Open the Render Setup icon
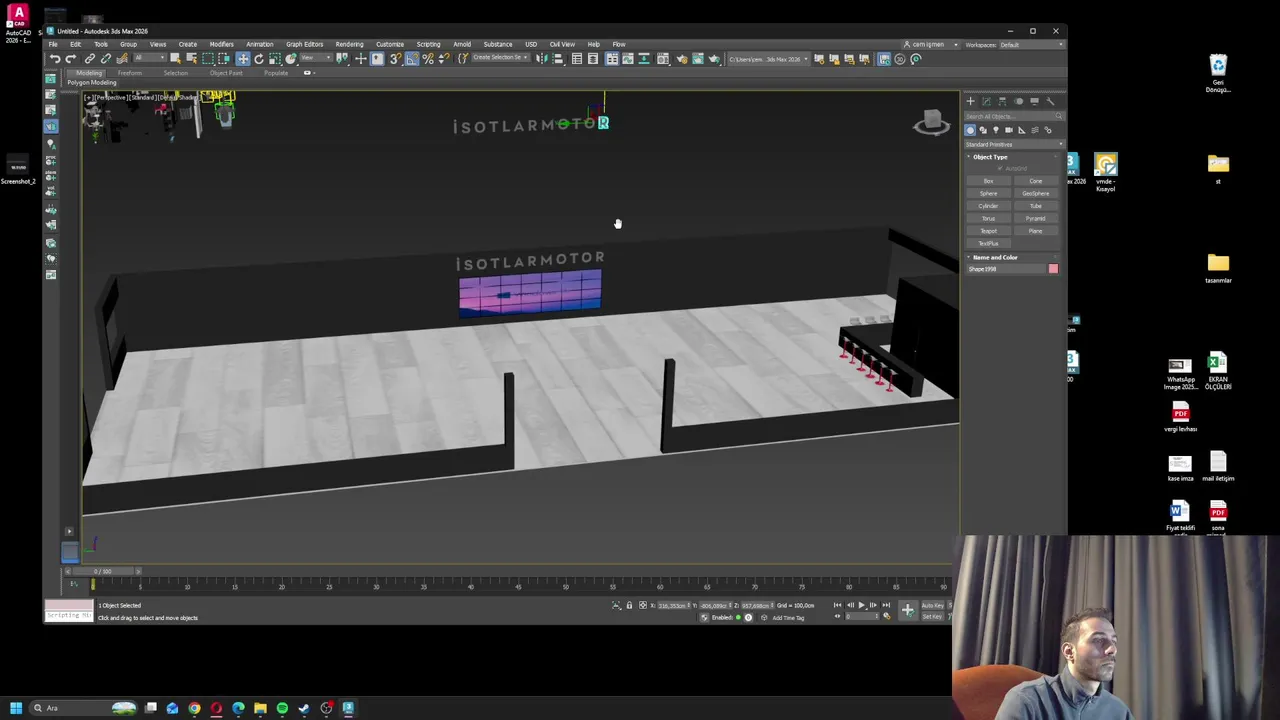The height and width of the screenshot is (720, 1280). [682, 58]
